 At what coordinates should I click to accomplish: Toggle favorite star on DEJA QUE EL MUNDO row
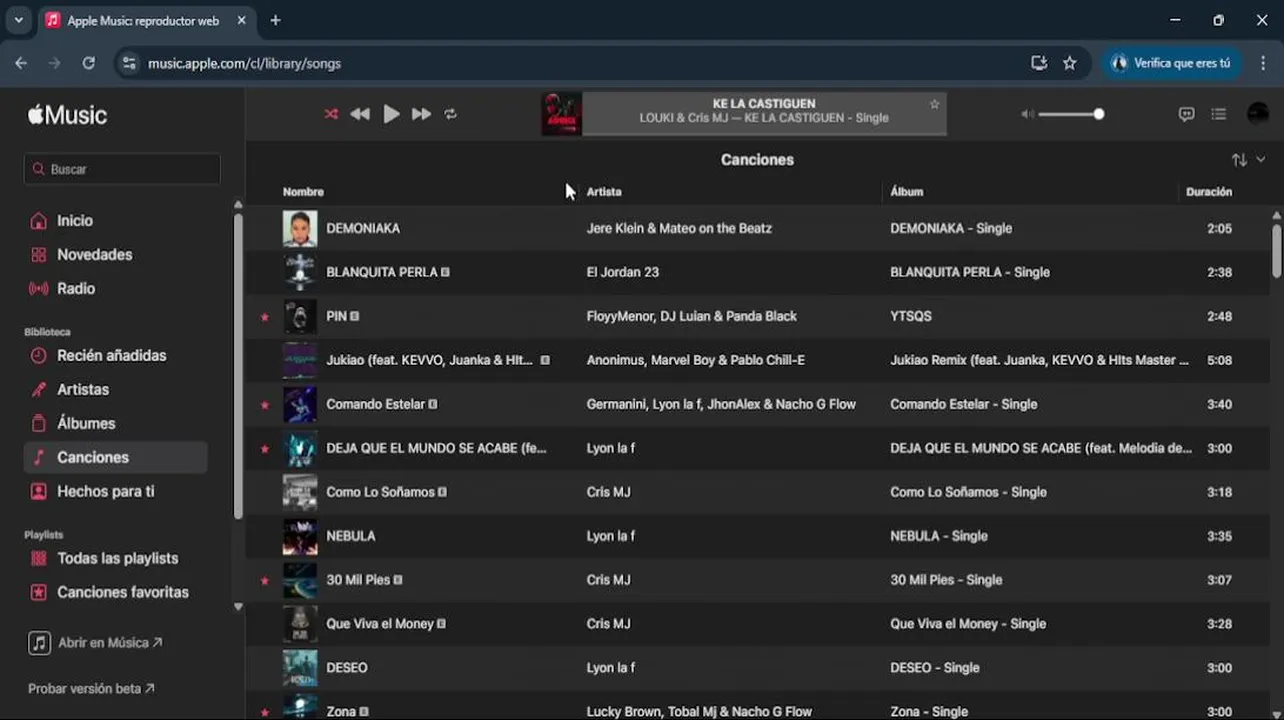(265, 449)
